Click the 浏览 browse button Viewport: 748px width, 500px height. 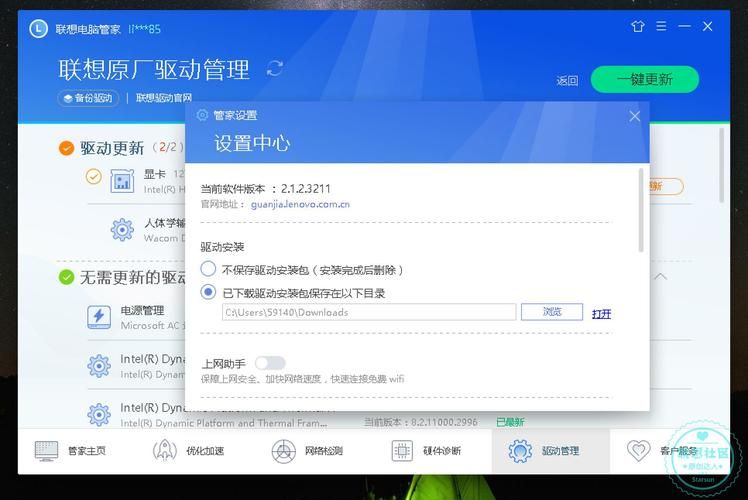click(552, 313)
